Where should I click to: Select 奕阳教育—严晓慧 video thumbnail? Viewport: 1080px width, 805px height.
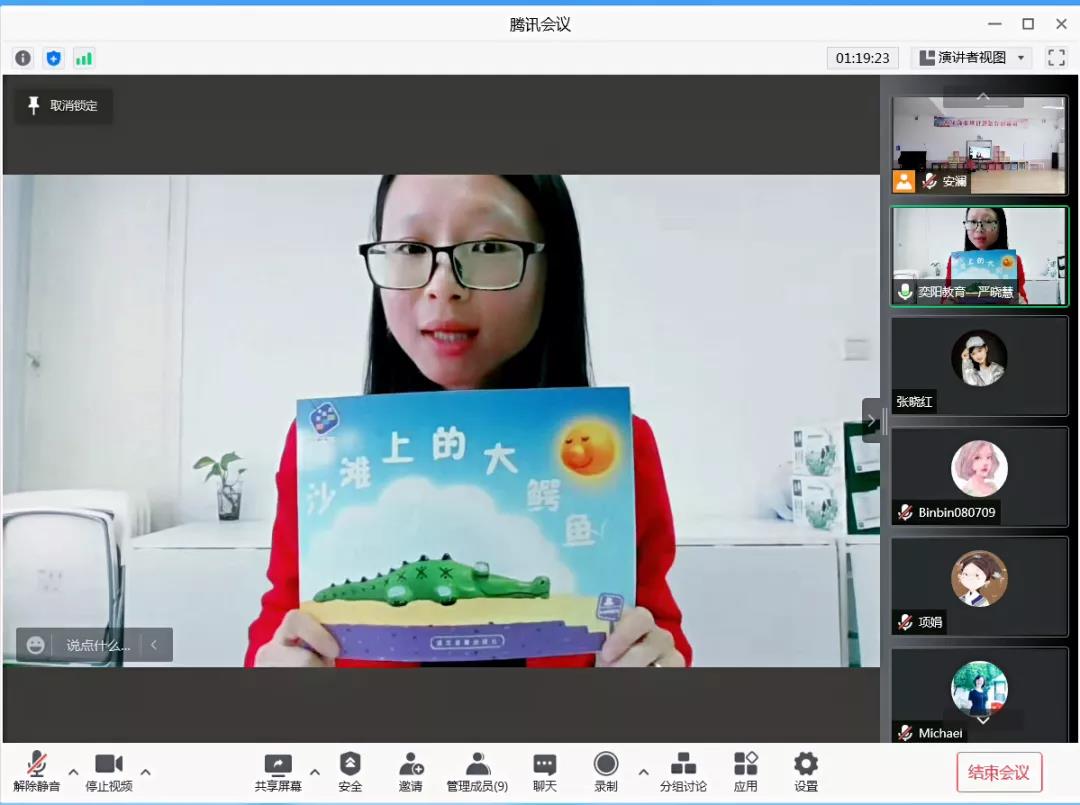(x=979, y=255)
